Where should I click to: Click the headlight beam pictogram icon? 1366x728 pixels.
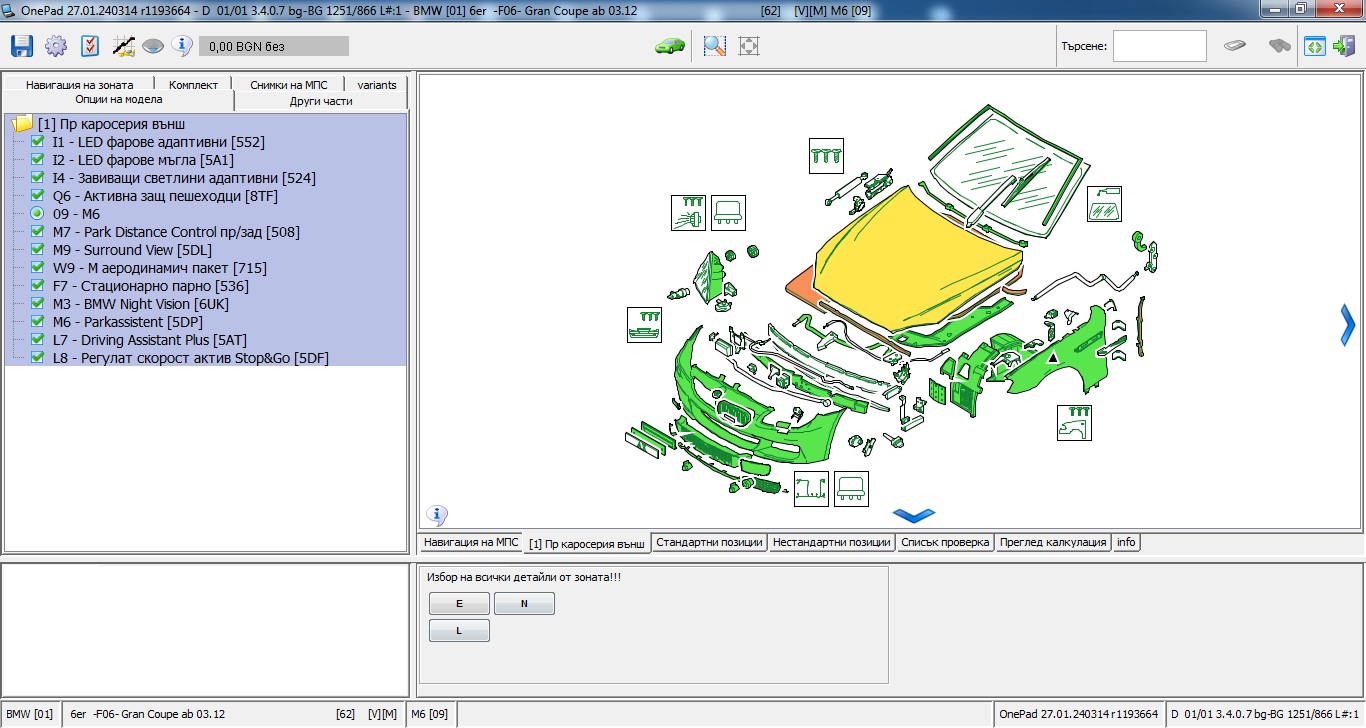tap(688, 213)
